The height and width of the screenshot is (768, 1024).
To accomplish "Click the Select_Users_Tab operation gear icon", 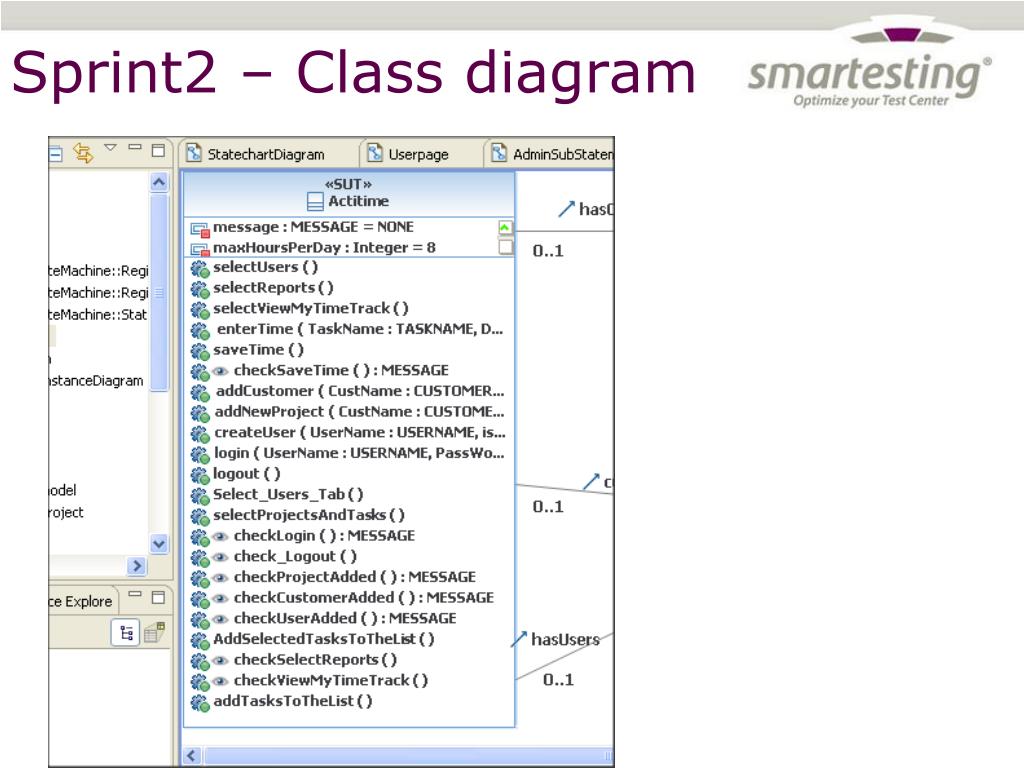I will click(x=200, y=496).
